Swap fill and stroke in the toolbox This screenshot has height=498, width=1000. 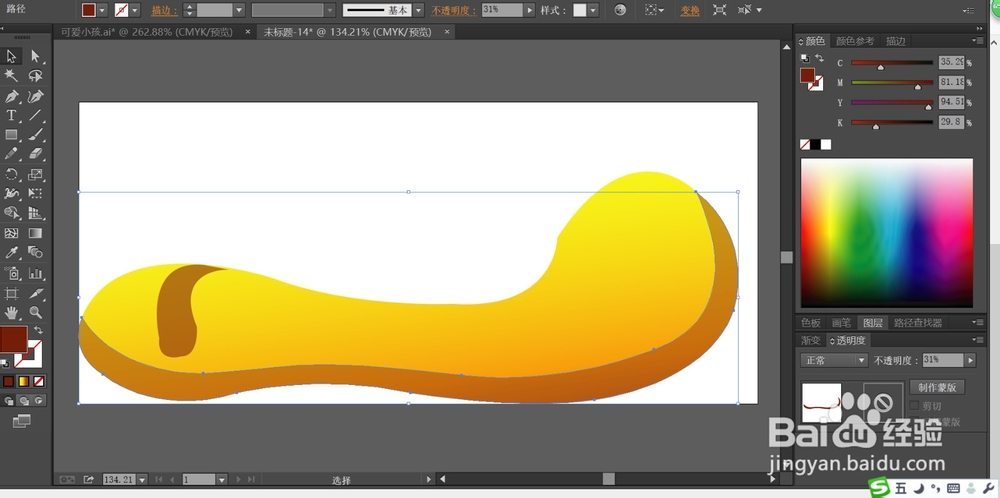coord(38,330)
